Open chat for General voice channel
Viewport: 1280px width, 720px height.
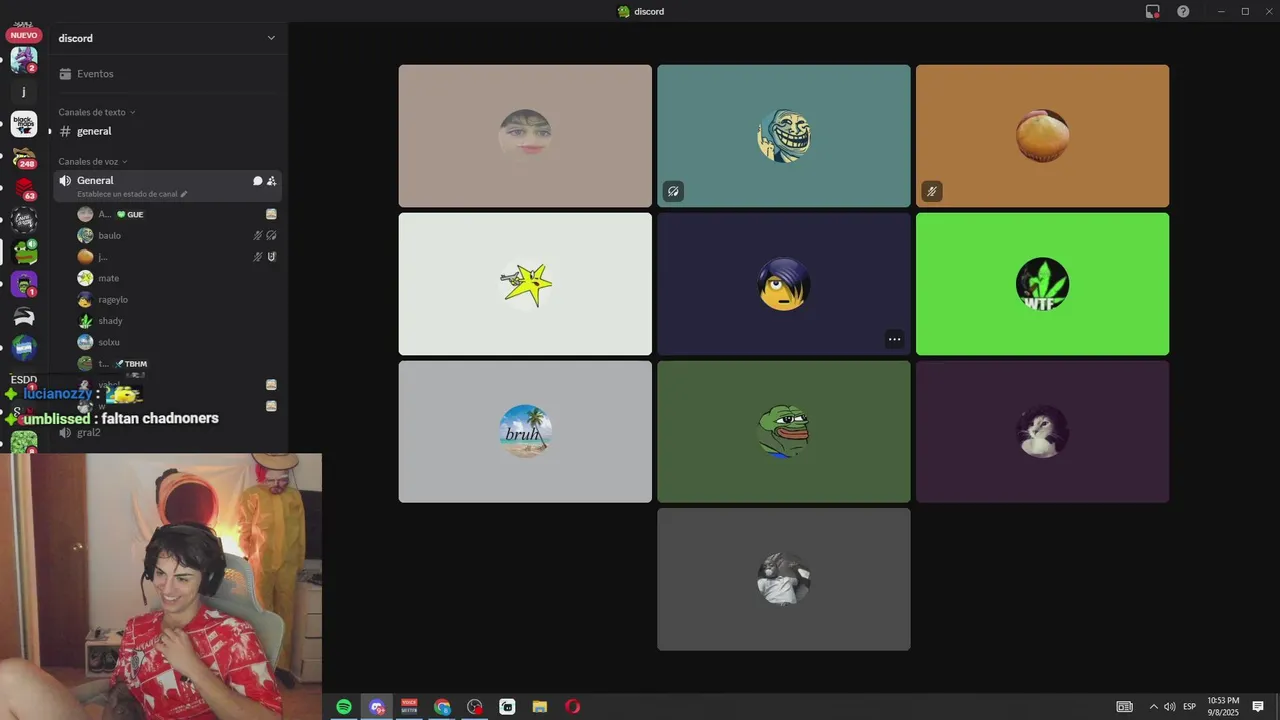(x=257, y=181)
